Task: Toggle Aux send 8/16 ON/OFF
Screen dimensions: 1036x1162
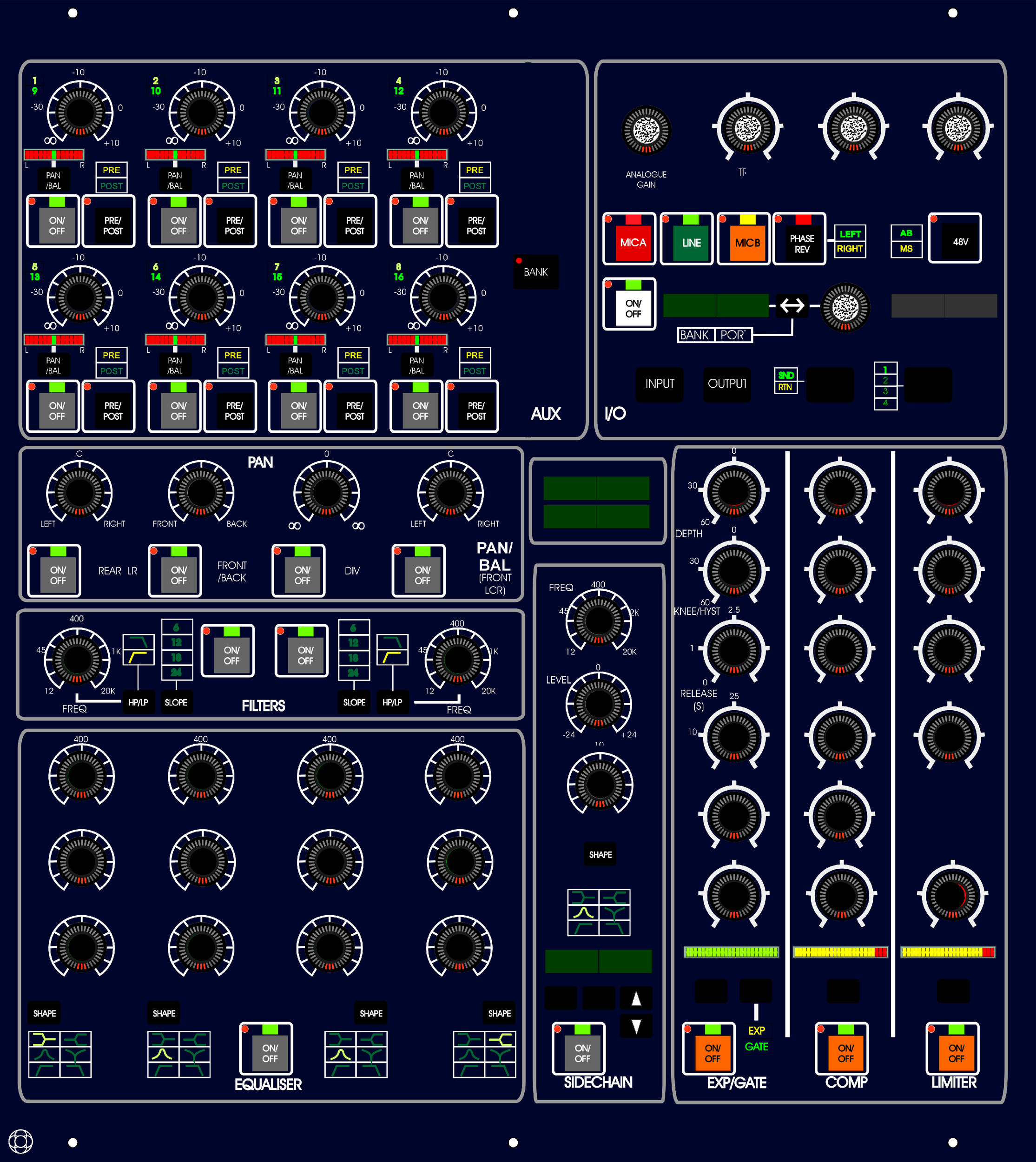Action: 416,407
